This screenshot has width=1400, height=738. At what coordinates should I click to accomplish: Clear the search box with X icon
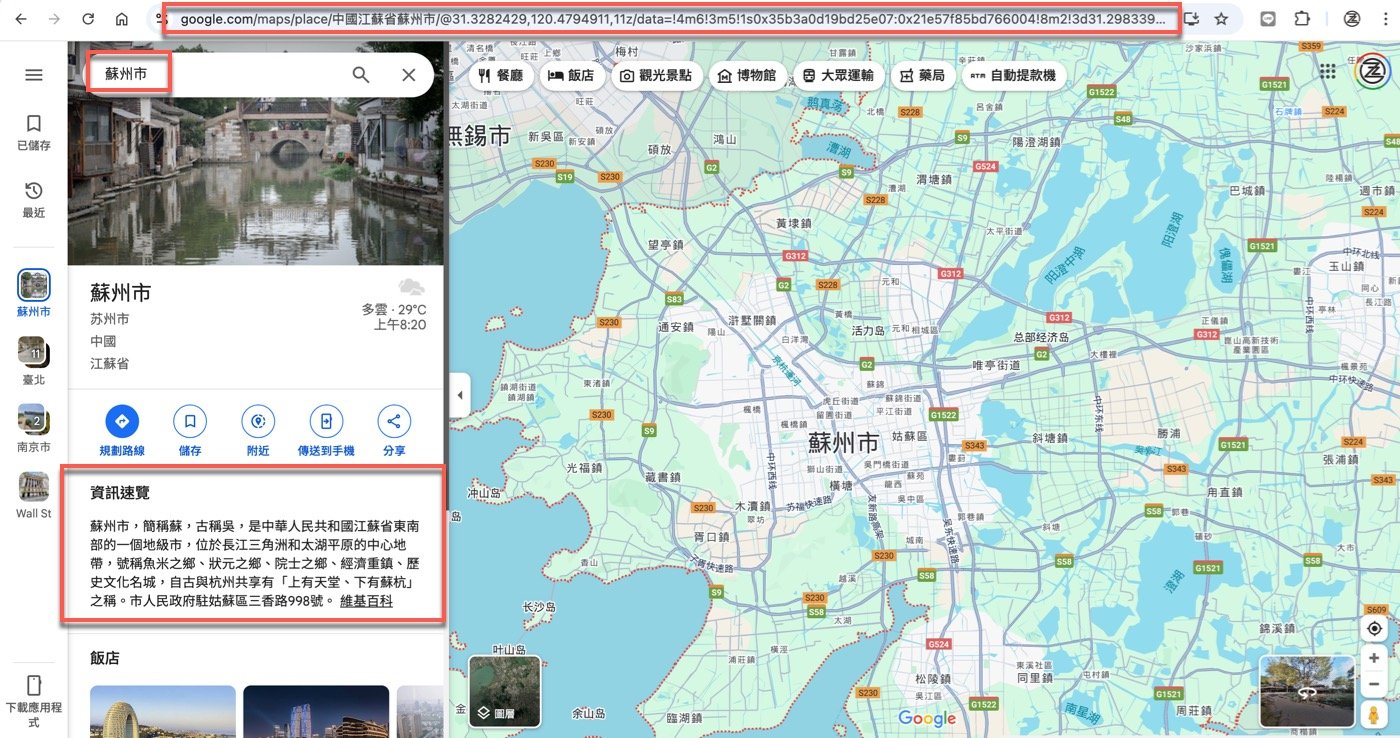point(408,75)
